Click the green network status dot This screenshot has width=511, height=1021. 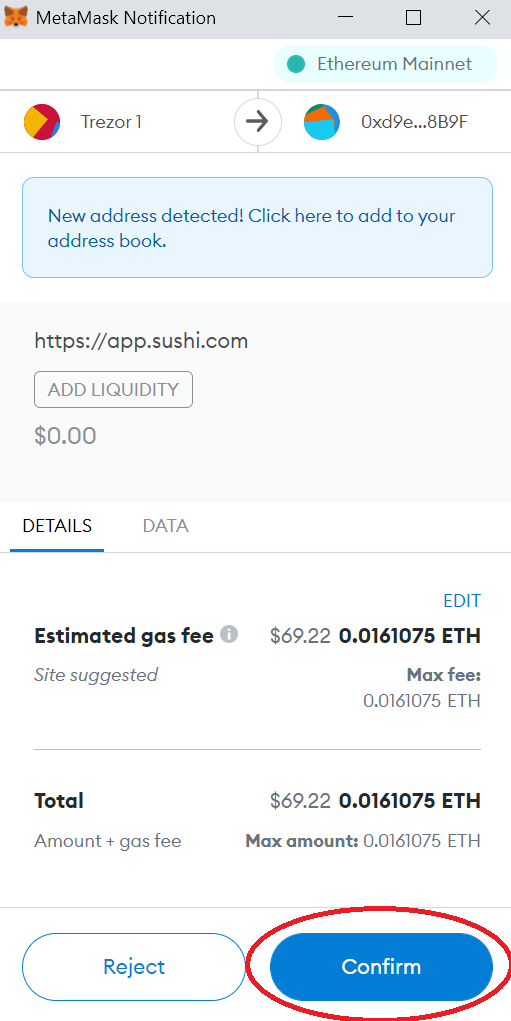point(296,64)
